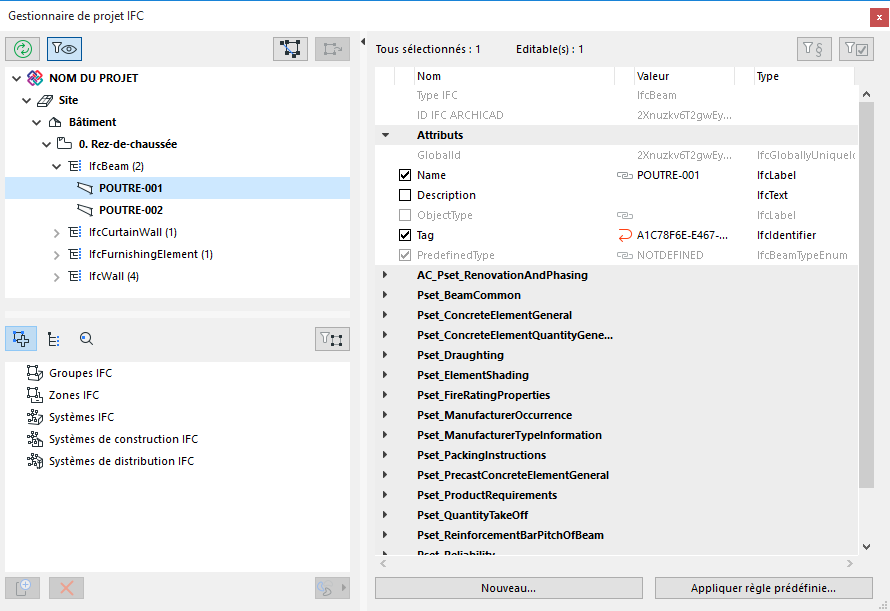Enable the Description attribute checkbox

pos(405,195)
